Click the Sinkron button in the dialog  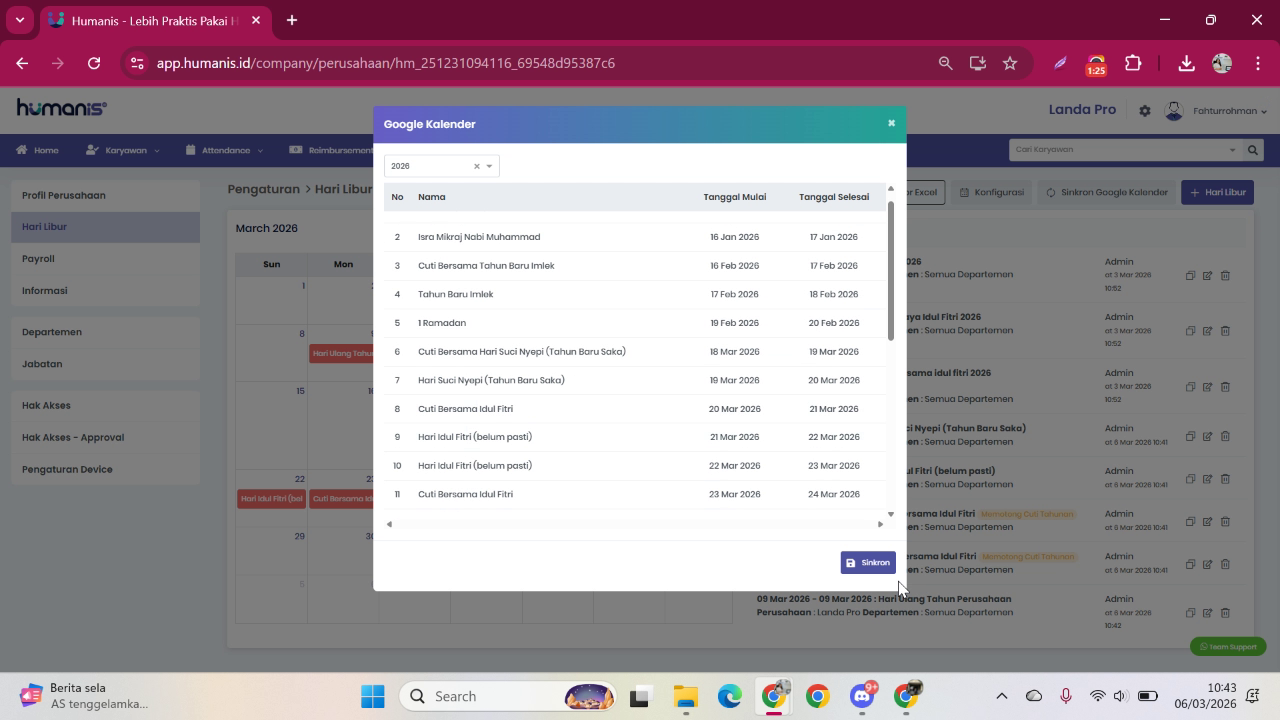coord(868,563)
